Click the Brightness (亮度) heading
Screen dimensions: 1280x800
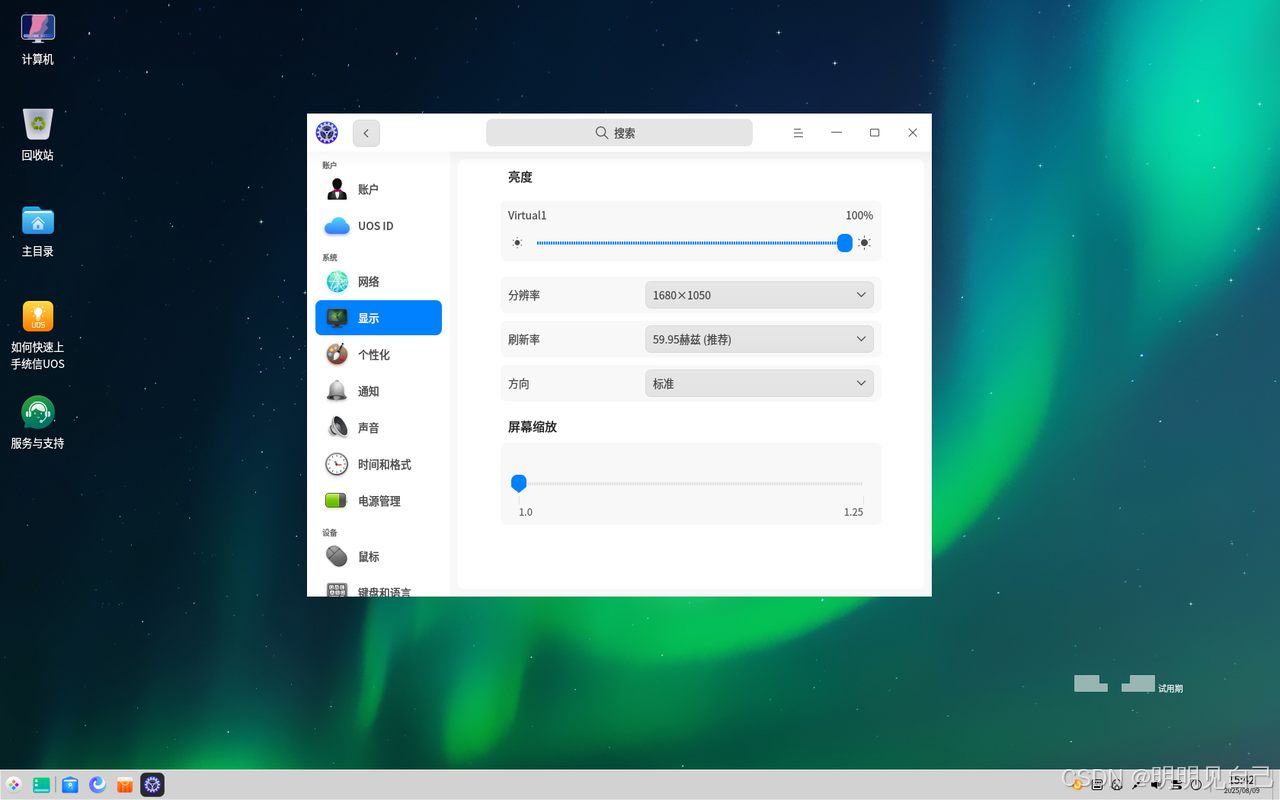pyautogui.click(x=520, y=177)
